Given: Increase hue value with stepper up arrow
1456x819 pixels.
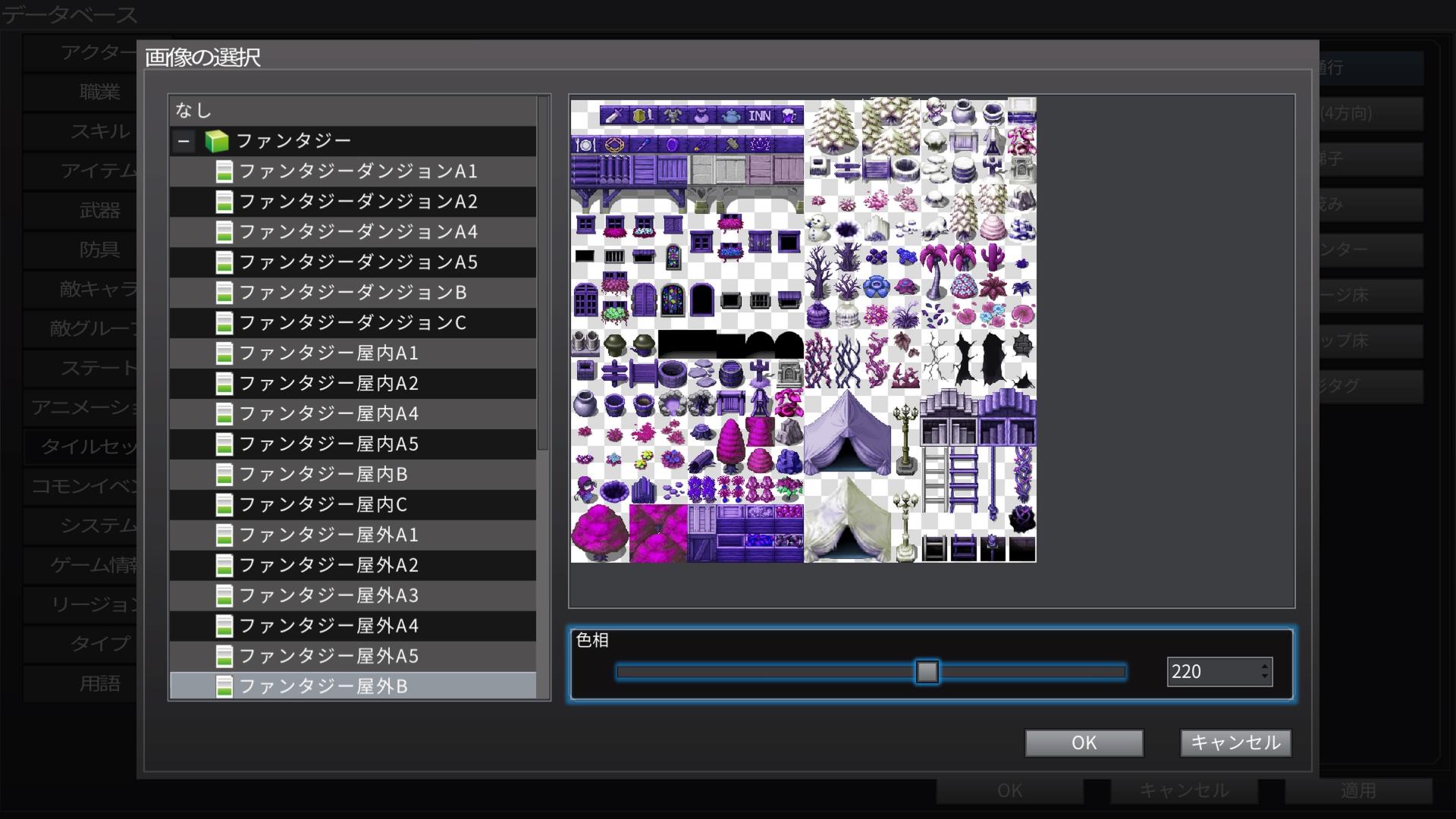Looking at the screenshot, I should [1264, 666].
